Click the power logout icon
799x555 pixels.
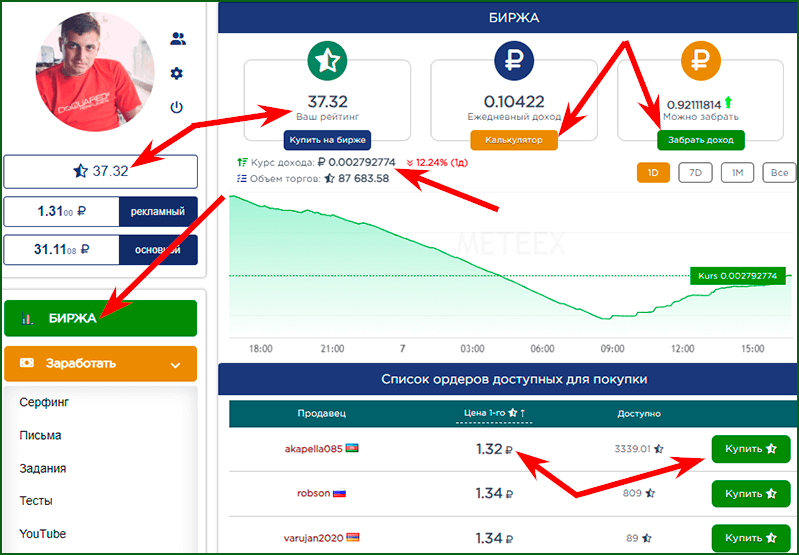(176, 108)
